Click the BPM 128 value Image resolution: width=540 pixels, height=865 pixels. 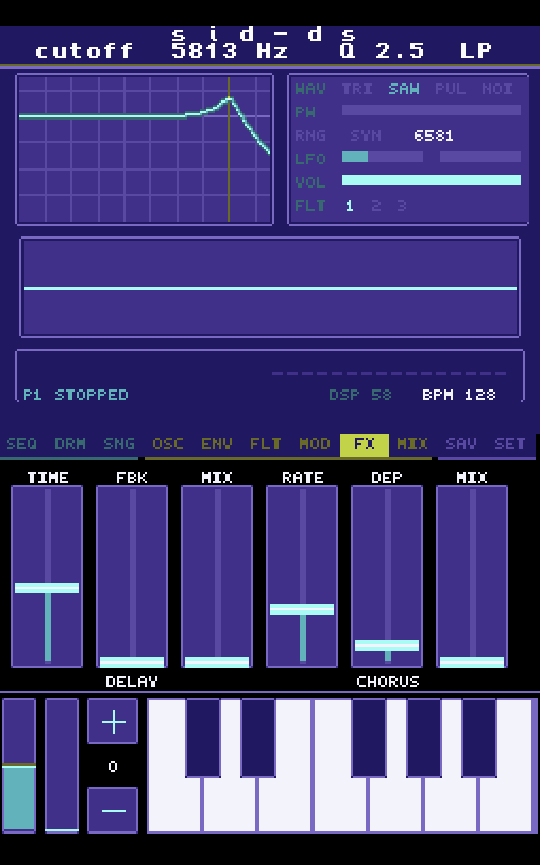[458, 395]
